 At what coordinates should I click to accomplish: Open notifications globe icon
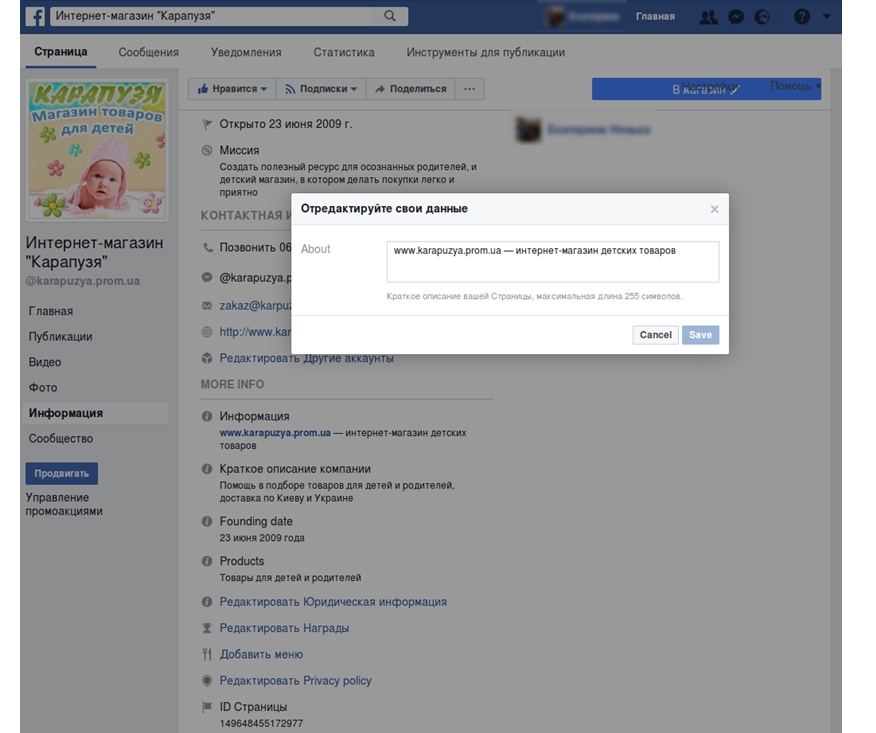coord(763,17)
